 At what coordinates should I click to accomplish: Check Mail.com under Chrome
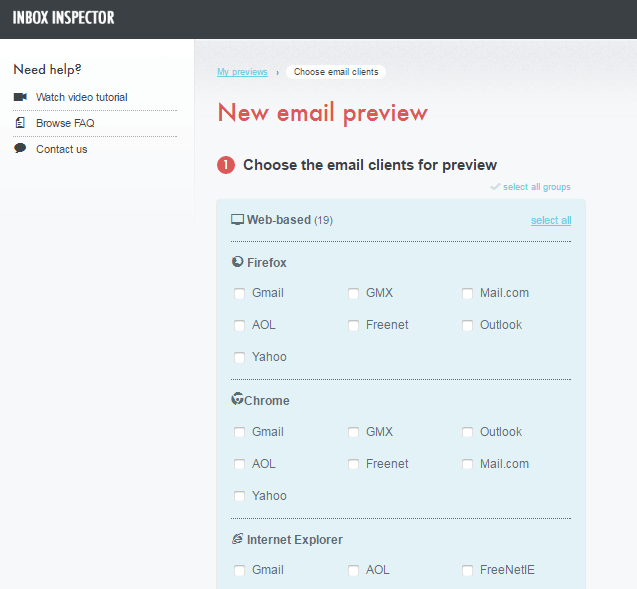(467, 464)
